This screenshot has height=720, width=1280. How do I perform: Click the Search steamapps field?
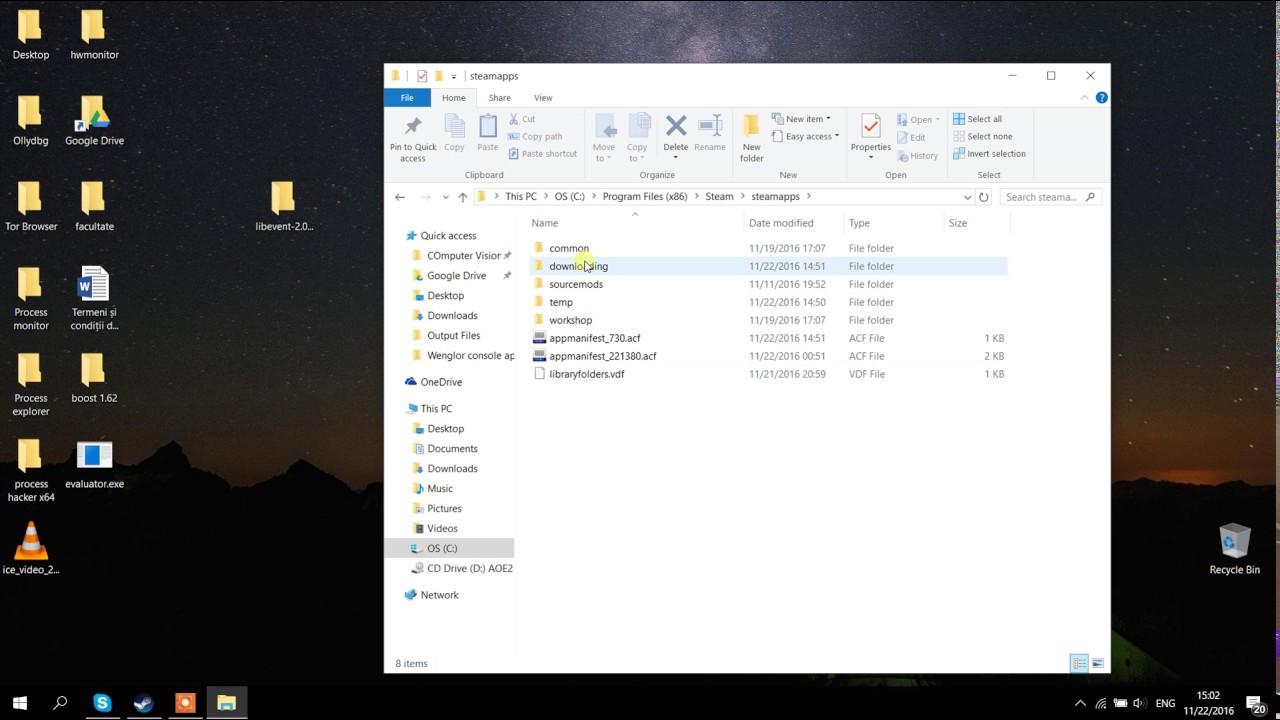(x=1050, y=197)
